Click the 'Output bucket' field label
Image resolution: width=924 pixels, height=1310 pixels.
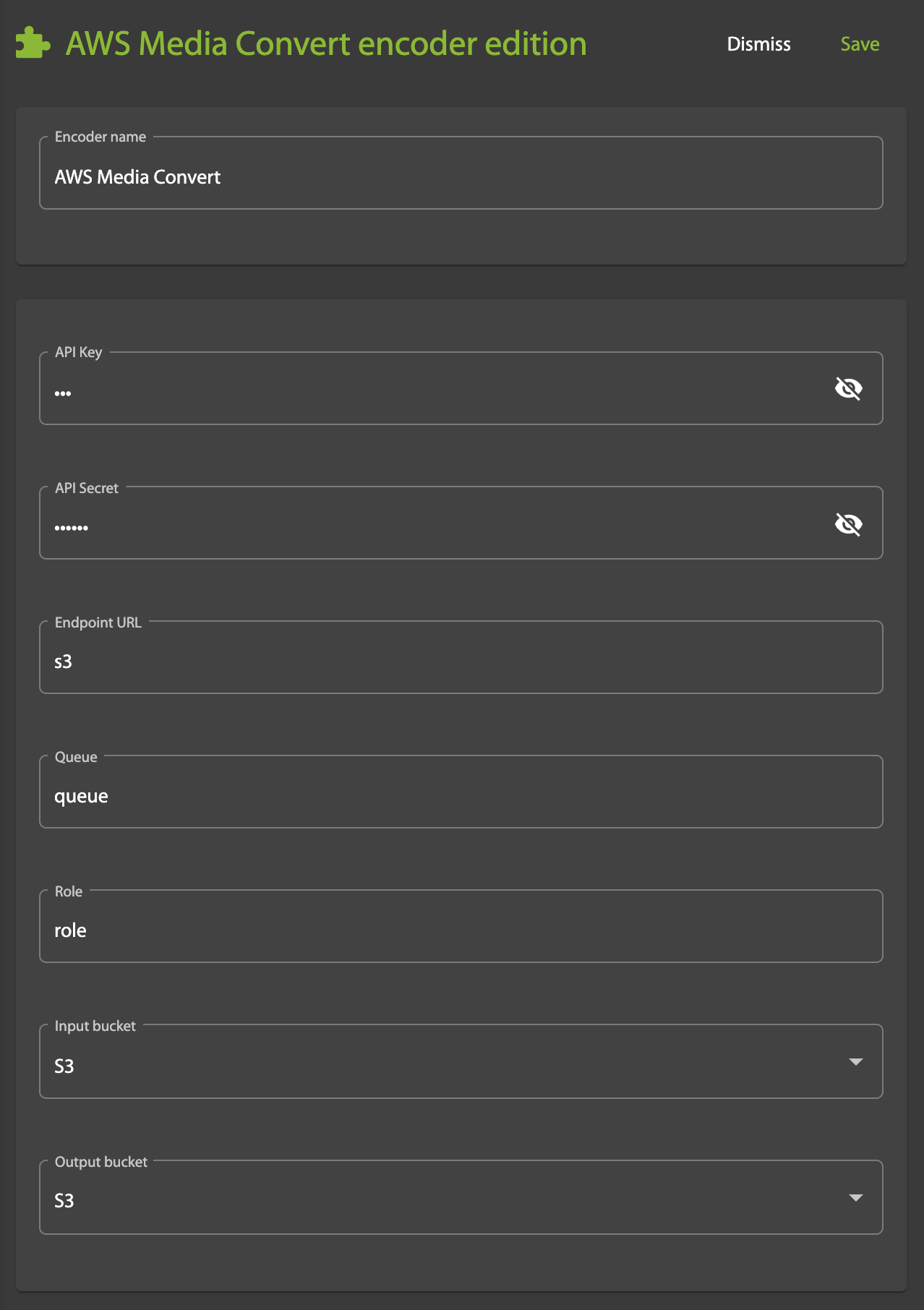pyautogui.click(x=101, y=1162)
